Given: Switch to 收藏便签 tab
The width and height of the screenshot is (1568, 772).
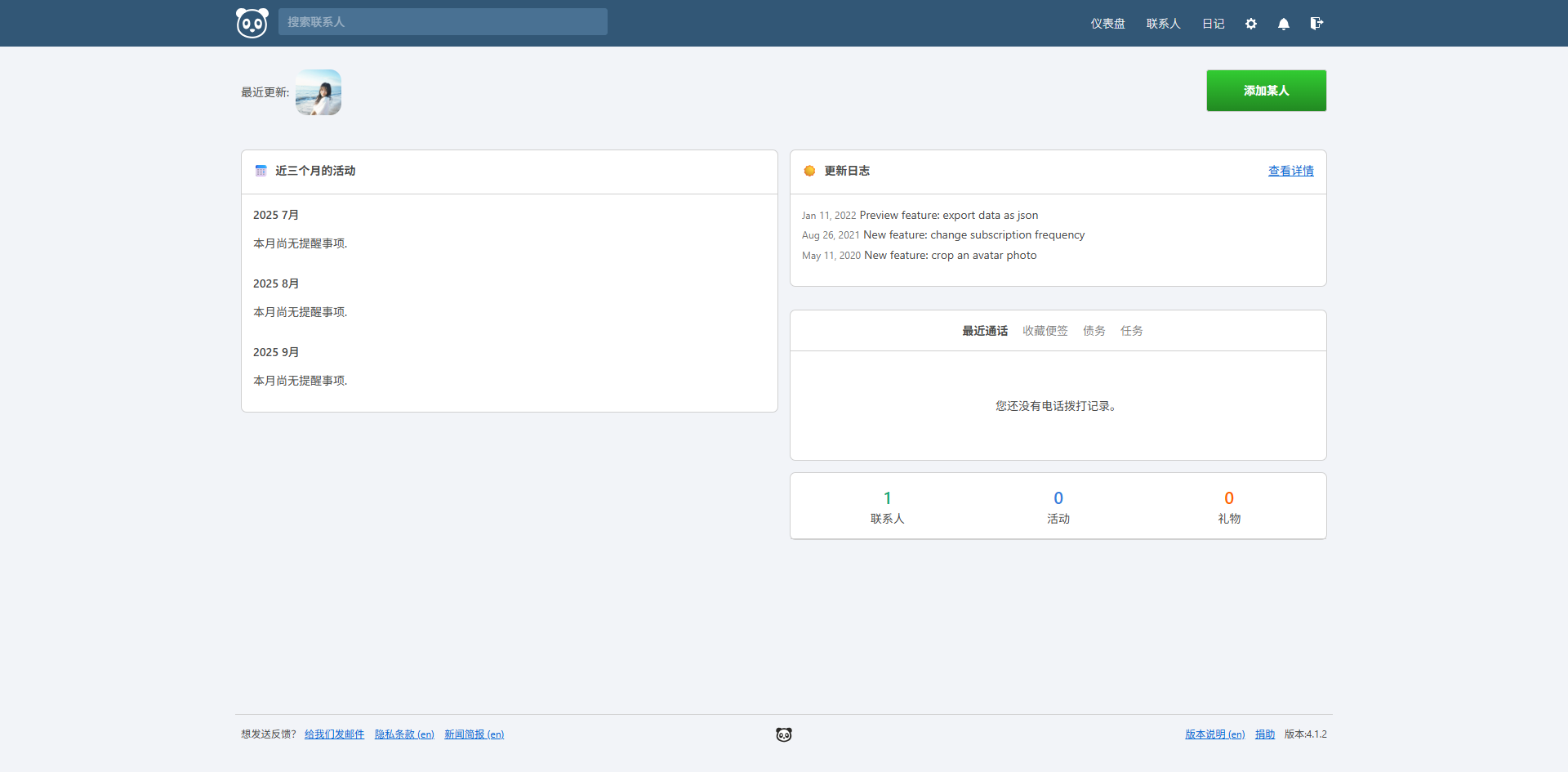Looking at the screenshot, I should click(1045, 331).
